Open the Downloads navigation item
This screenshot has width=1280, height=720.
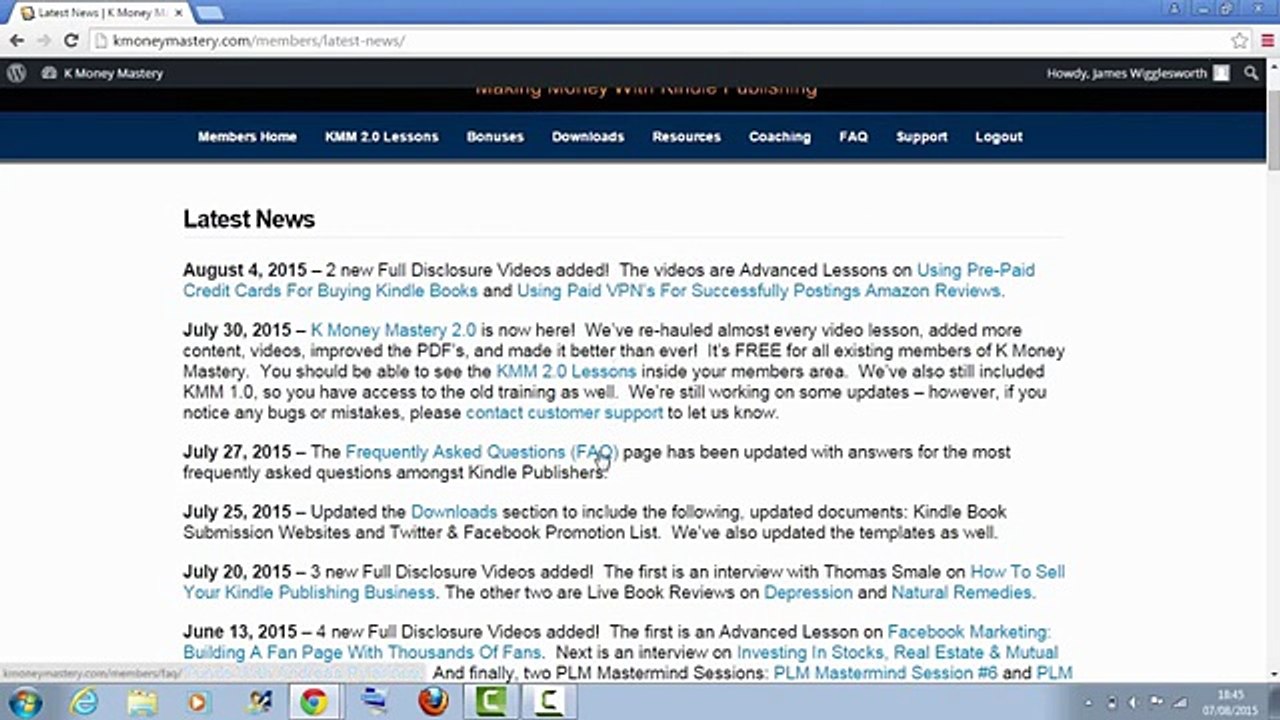pos(588,136)
